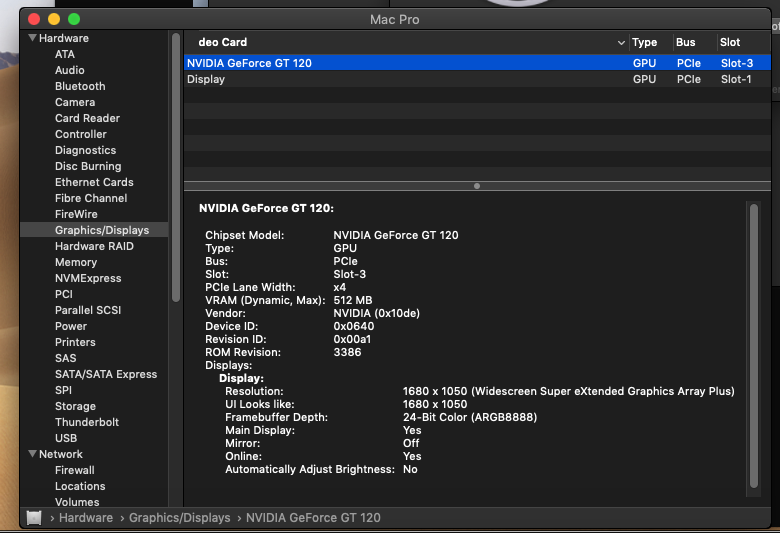Click the green zoom window button

[74, 19]
